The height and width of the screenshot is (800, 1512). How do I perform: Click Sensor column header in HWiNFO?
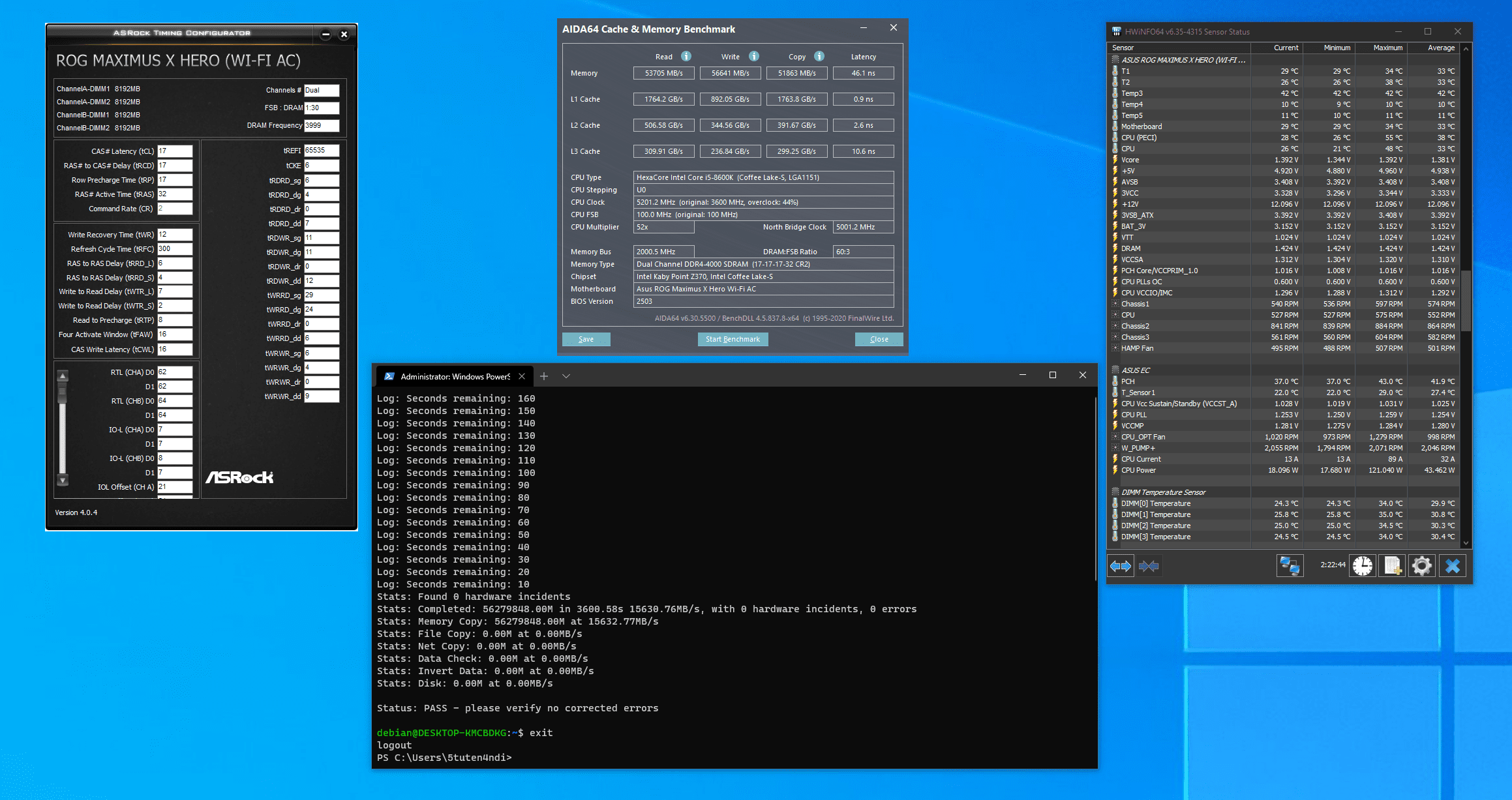click(1179, 48)
